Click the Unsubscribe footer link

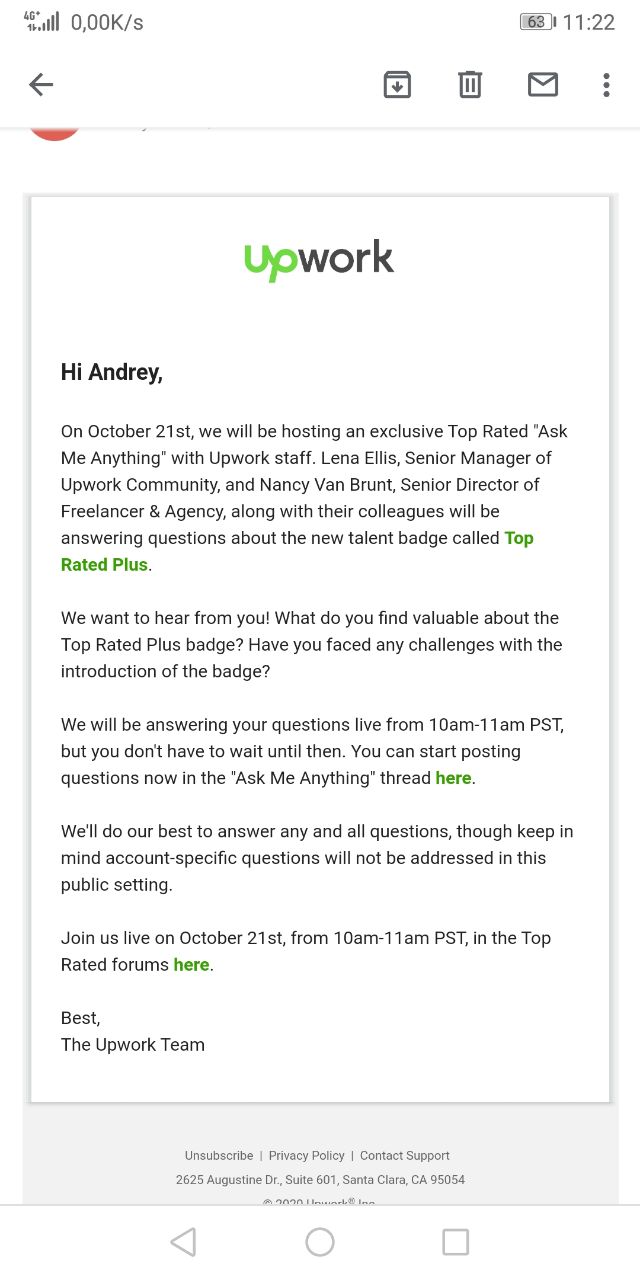point(219,1155)
